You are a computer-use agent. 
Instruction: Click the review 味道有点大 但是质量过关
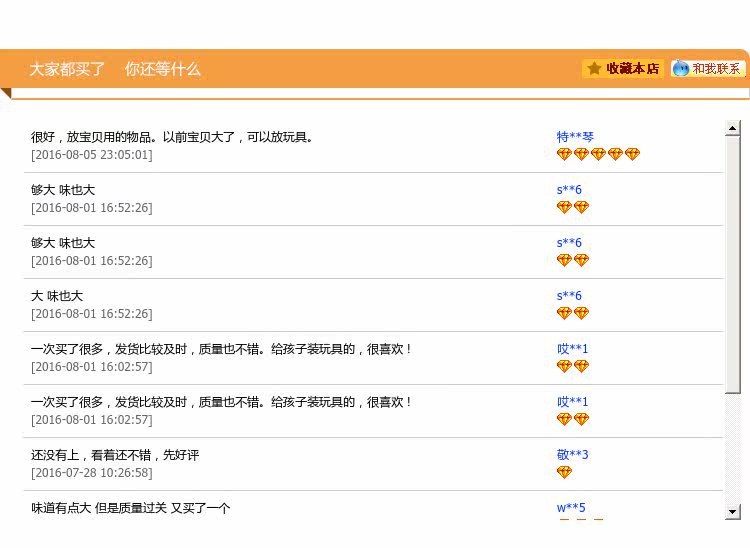coord(131,508)
